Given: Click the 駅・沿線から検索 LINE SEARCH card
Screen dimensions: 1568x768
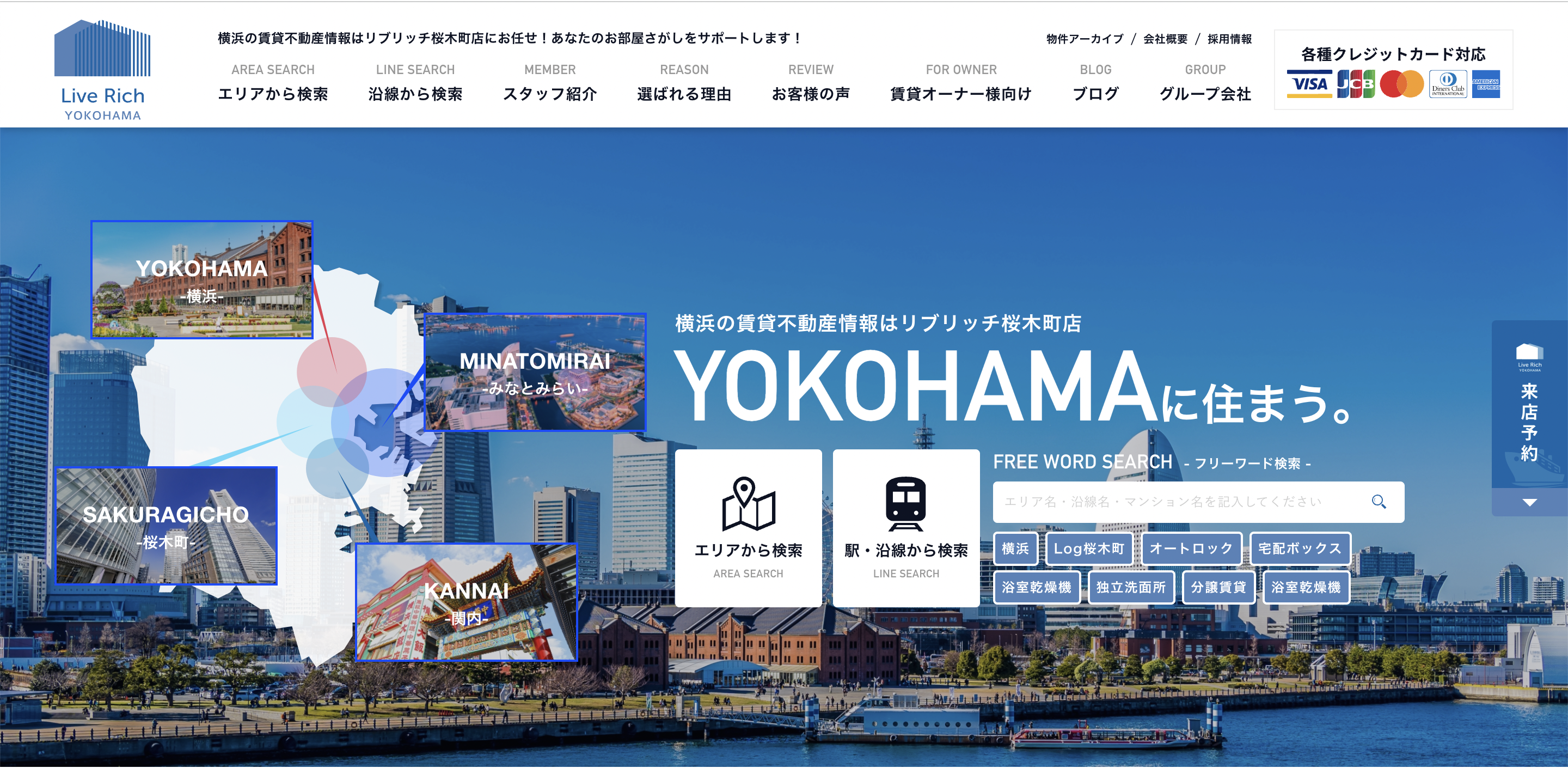Looking at the screenshot, I should coord(906,527).
